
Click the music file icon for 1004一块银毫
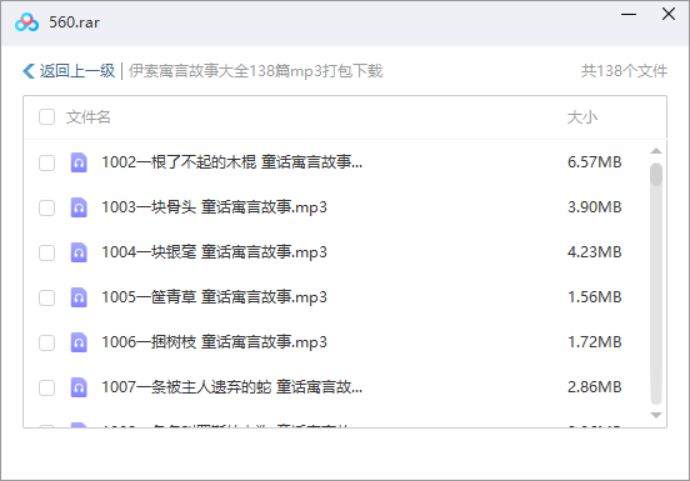point(78,253)
